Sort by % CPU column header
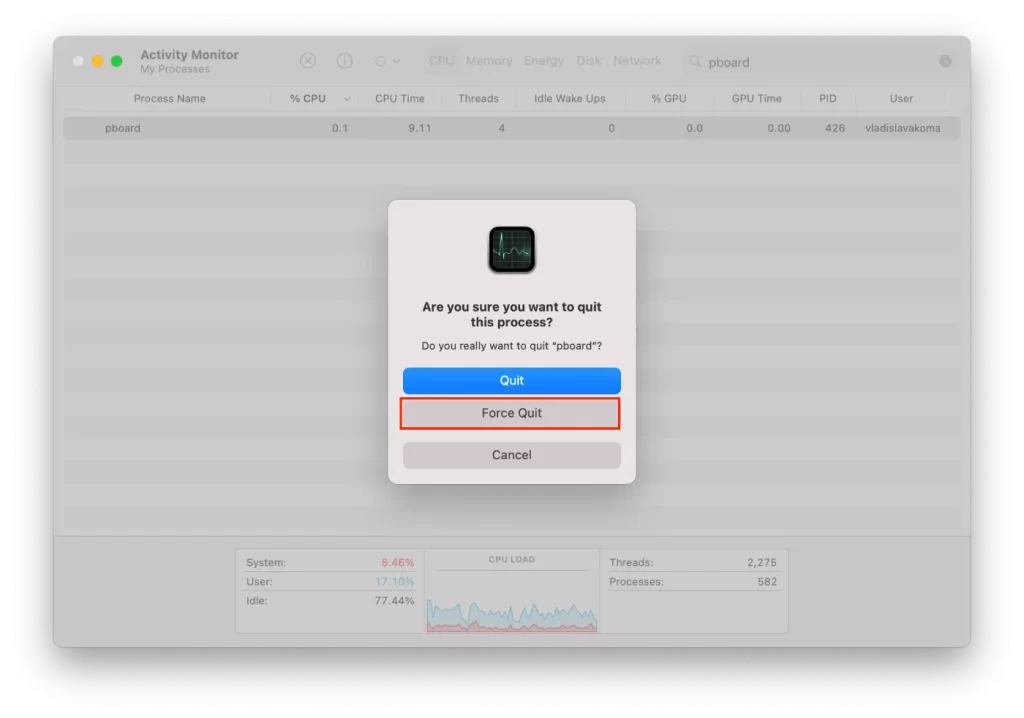Image resolution: width=1024 pixels, height=718 pixels. tap(308, 99)
